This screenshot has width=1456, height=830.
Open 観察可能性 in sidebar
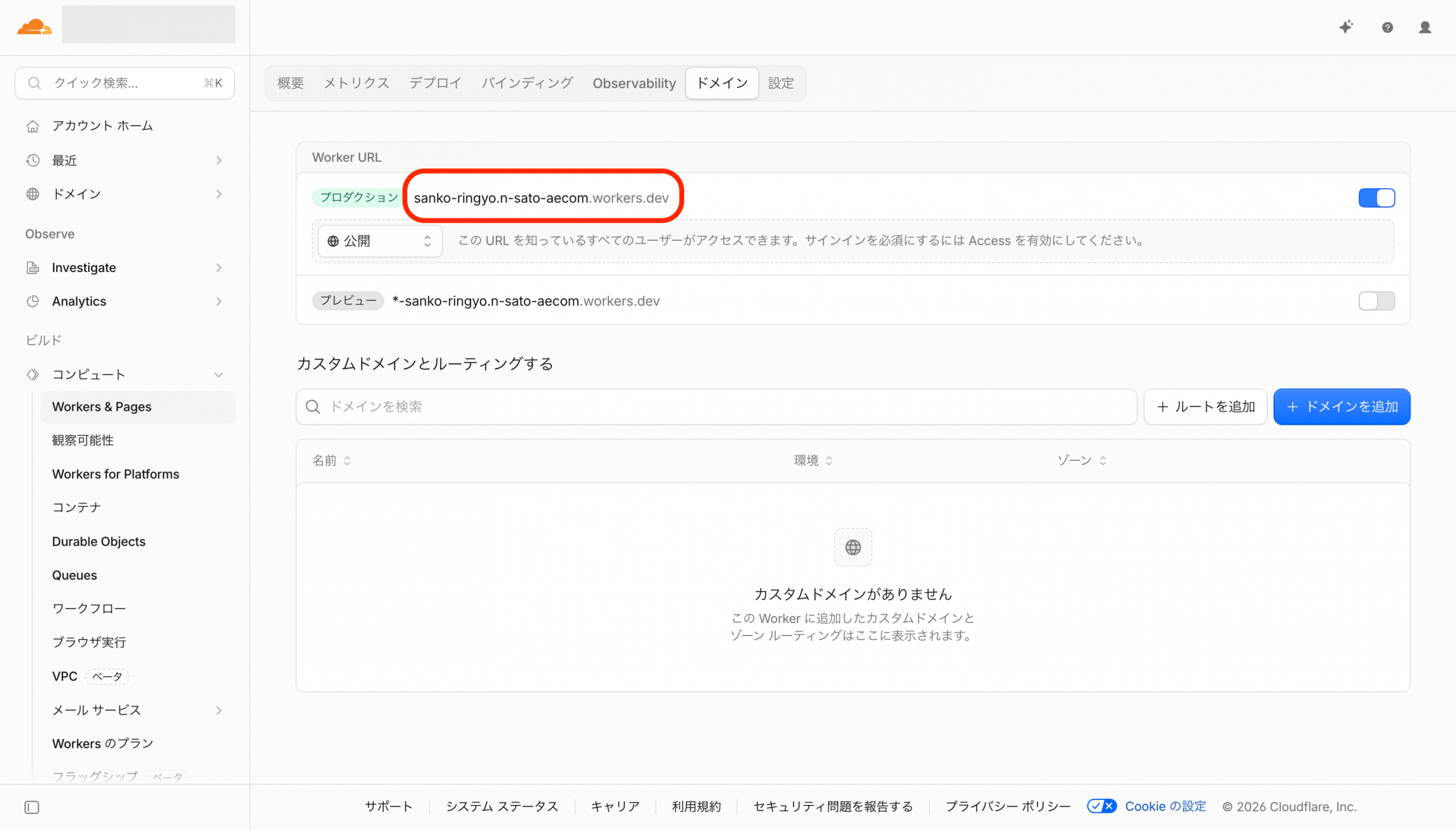pyautogui.click(x=82, y=440)
